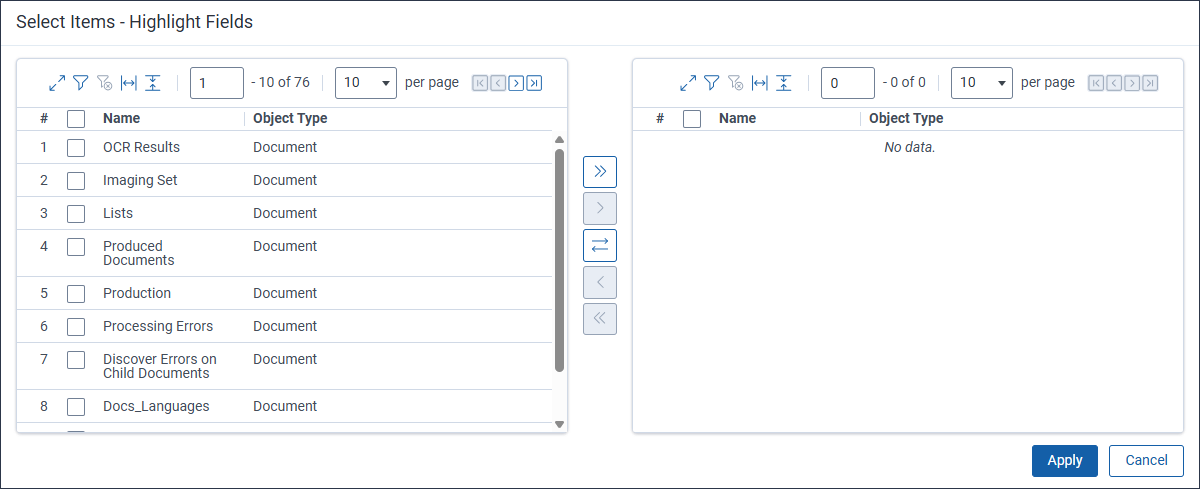Go to previous page of the selected list
This screenshot has height=489, width=1200.
point(1114,83)
